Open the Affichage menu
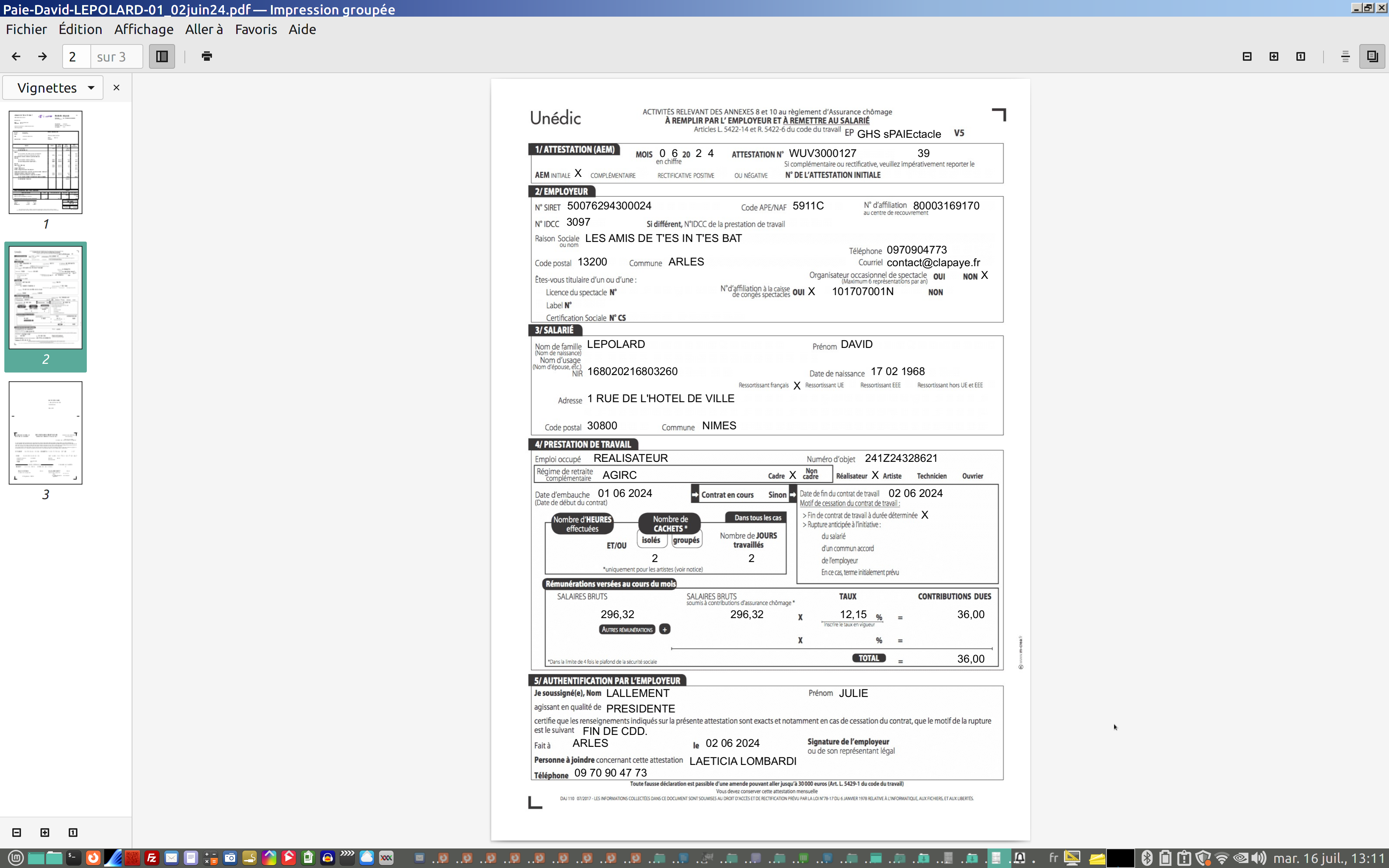The image size is (1389, 868). tap(144, 29)
